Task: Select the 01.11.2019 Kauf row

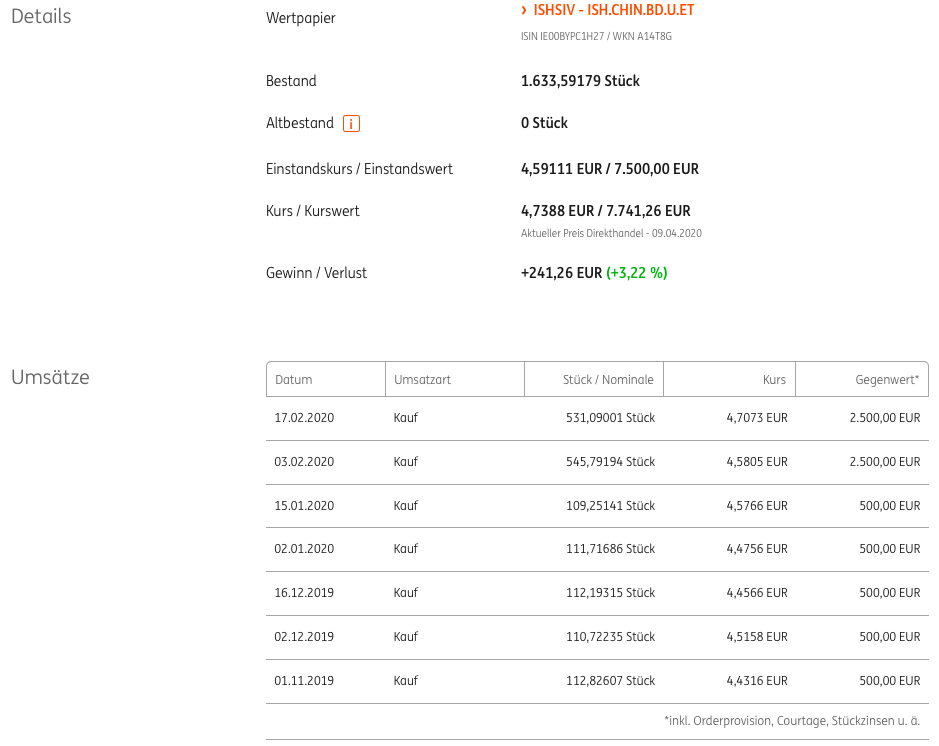Action: [x=597, y=681]
